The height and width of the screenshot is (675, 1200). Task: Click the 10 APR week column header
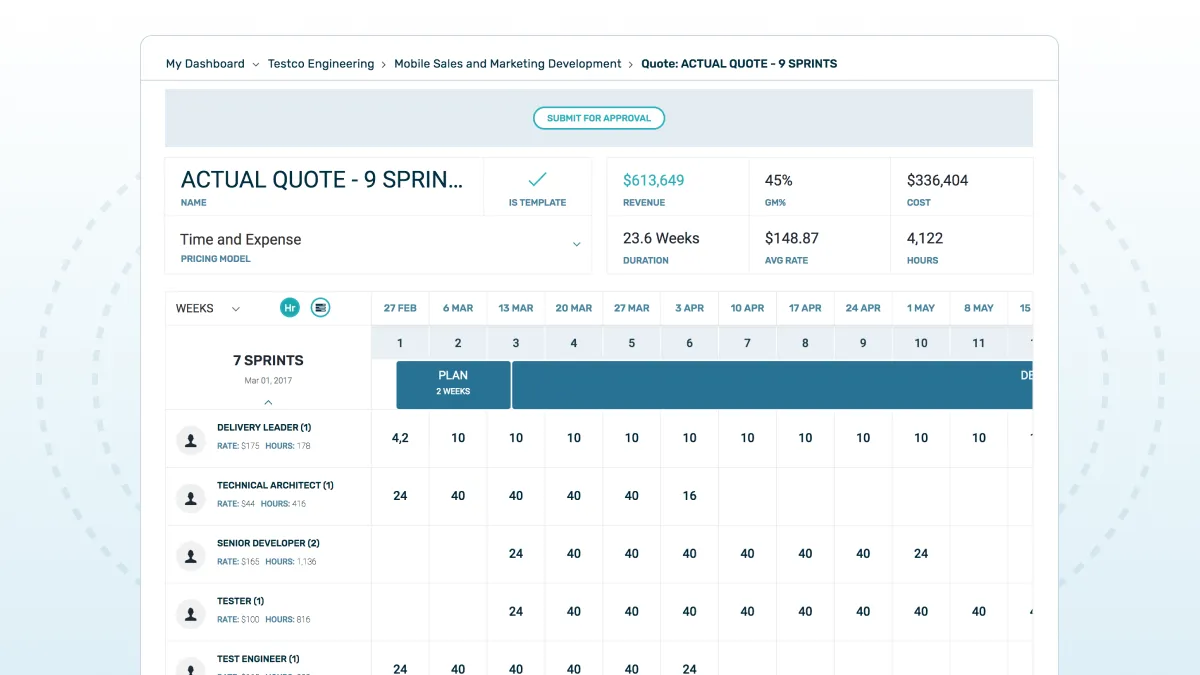point(747,308)
